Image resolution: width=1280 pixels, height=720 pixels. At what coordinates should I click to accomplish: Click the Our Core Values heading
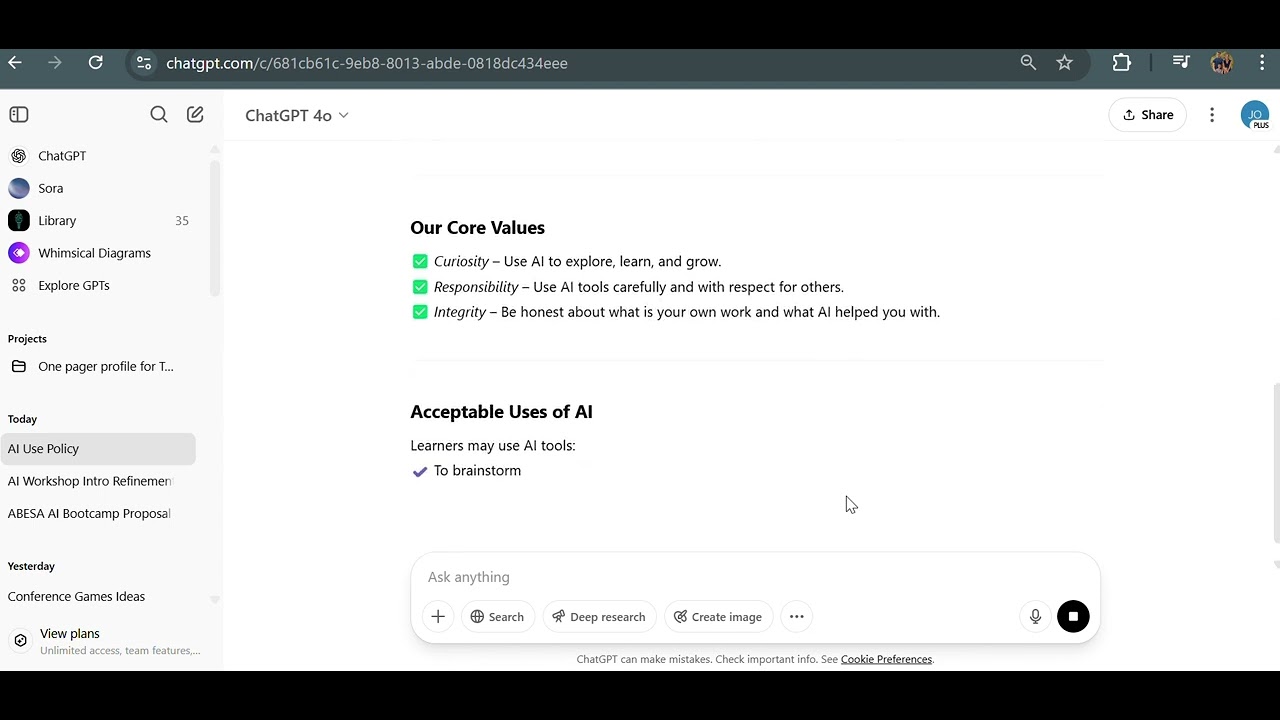coord(477,228)
